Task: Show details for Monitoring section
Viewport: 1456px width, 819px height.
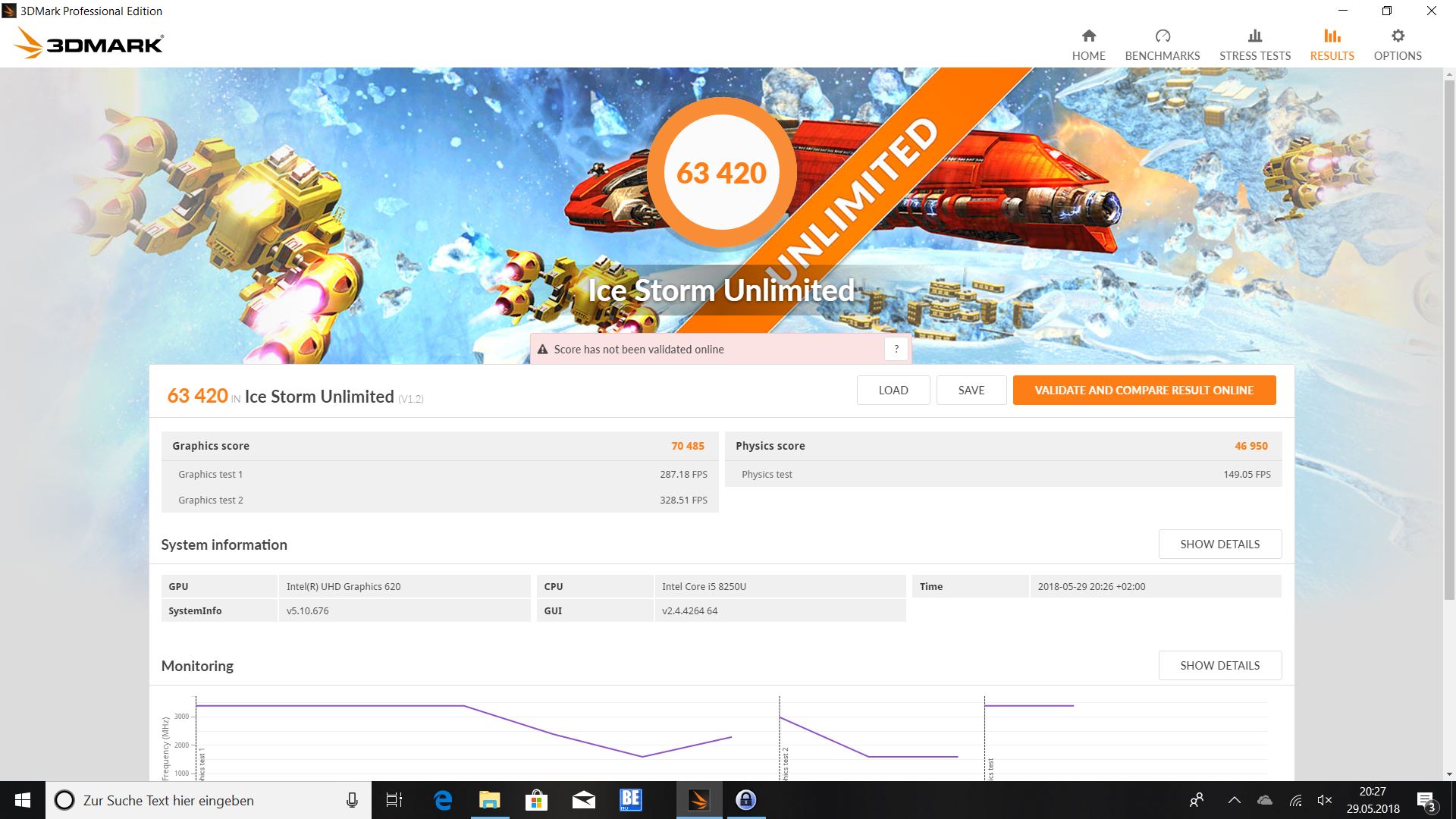Action: click(x=1219, y=665)
